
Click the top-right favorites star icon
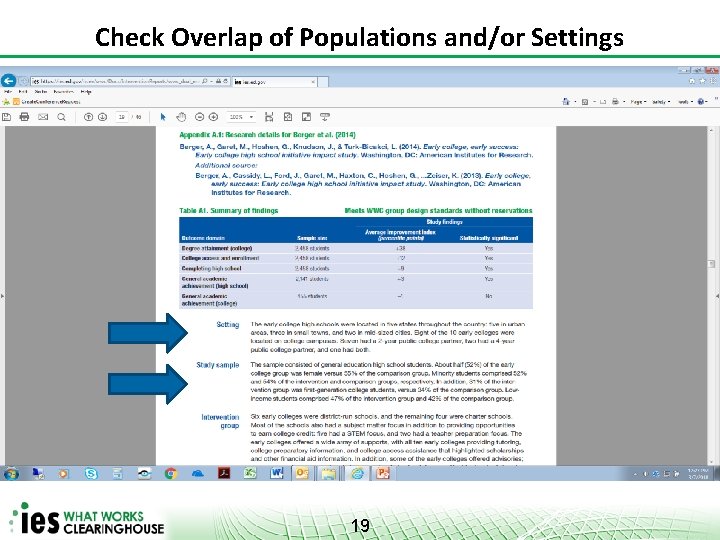tap(703, 81)
